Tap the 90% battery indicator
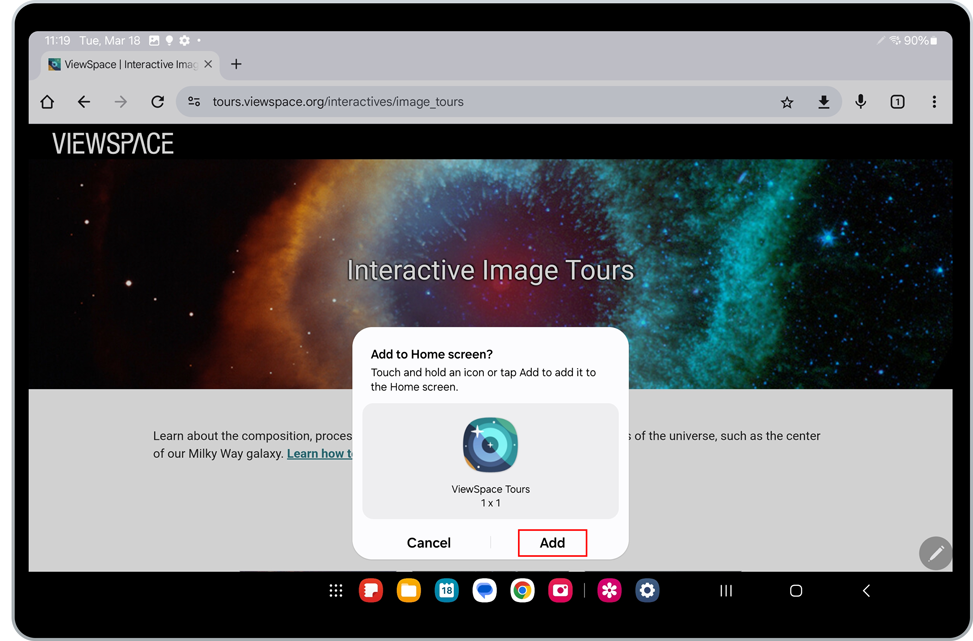Viewport: 973px width, 641px height. pos(920,40)
